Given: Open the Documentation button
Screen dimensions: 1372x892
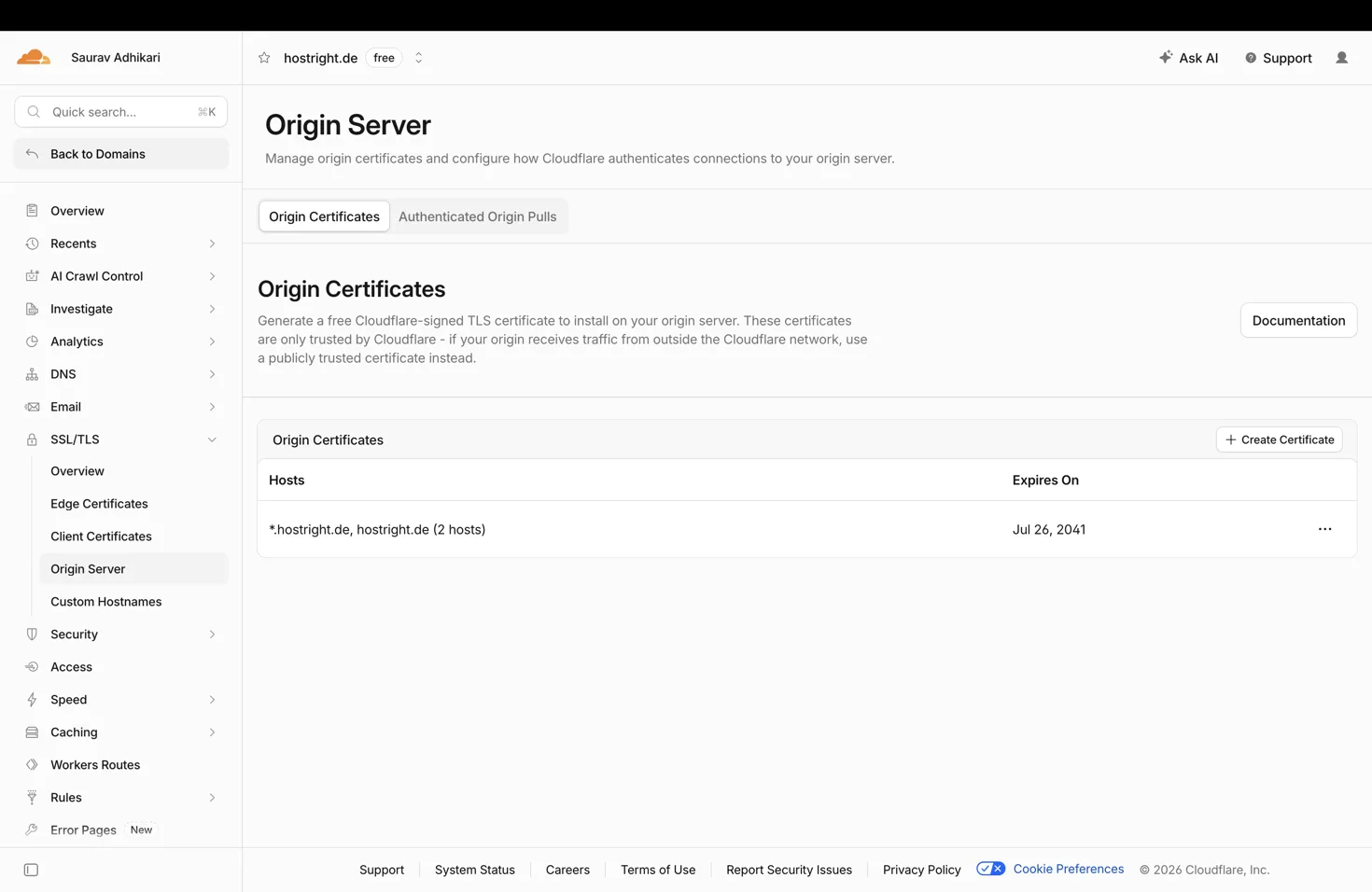Looking at the screenshot, I should coord(1298,320).
